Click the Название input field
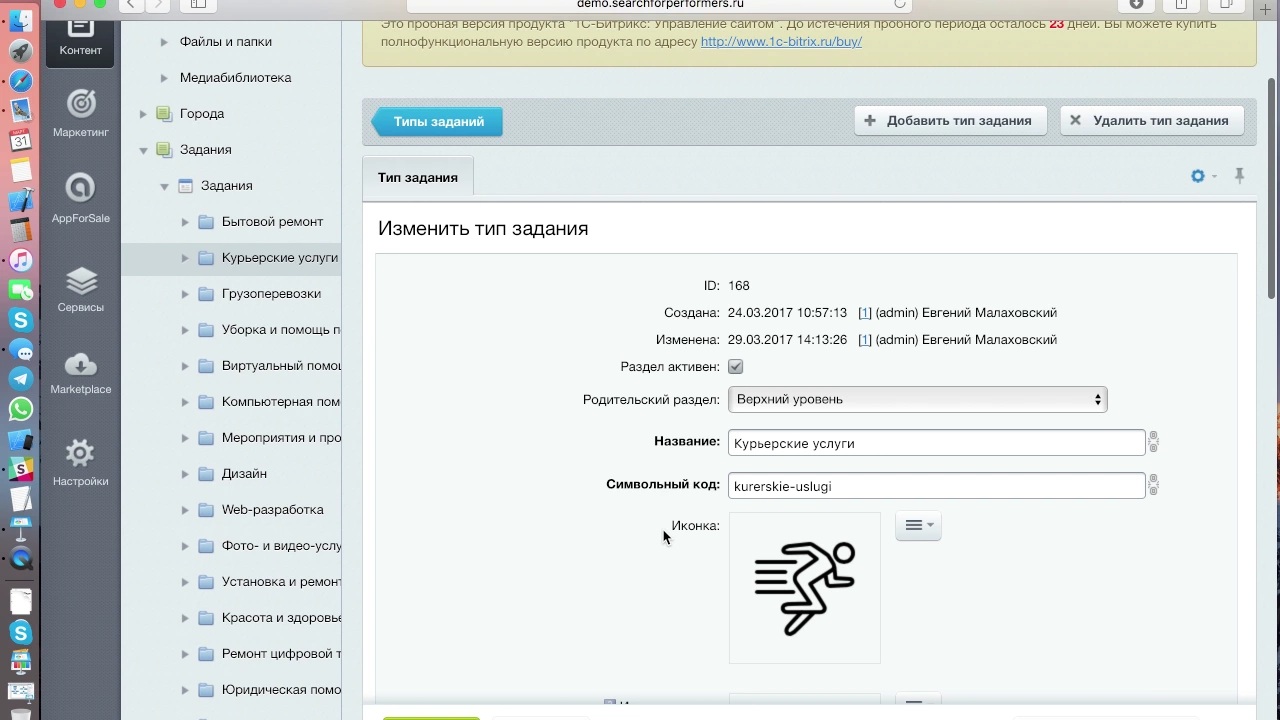This screenshot has height=720, width=1280. (x=936, y=443)
